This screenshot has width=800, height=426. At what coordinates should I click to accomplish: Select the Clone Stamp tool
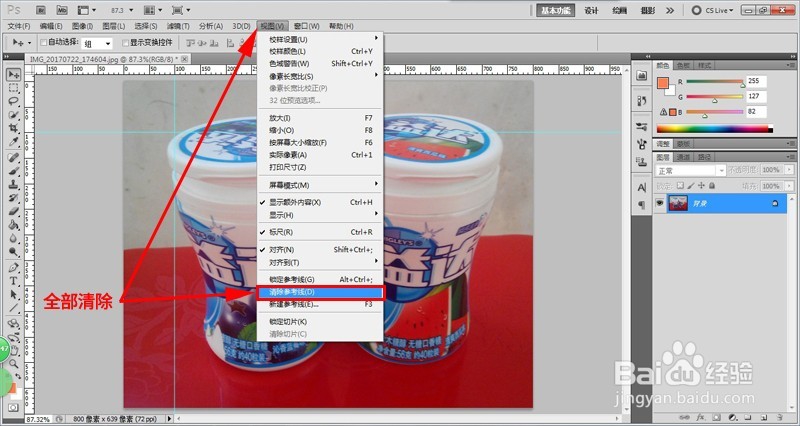tap(14, 184)
